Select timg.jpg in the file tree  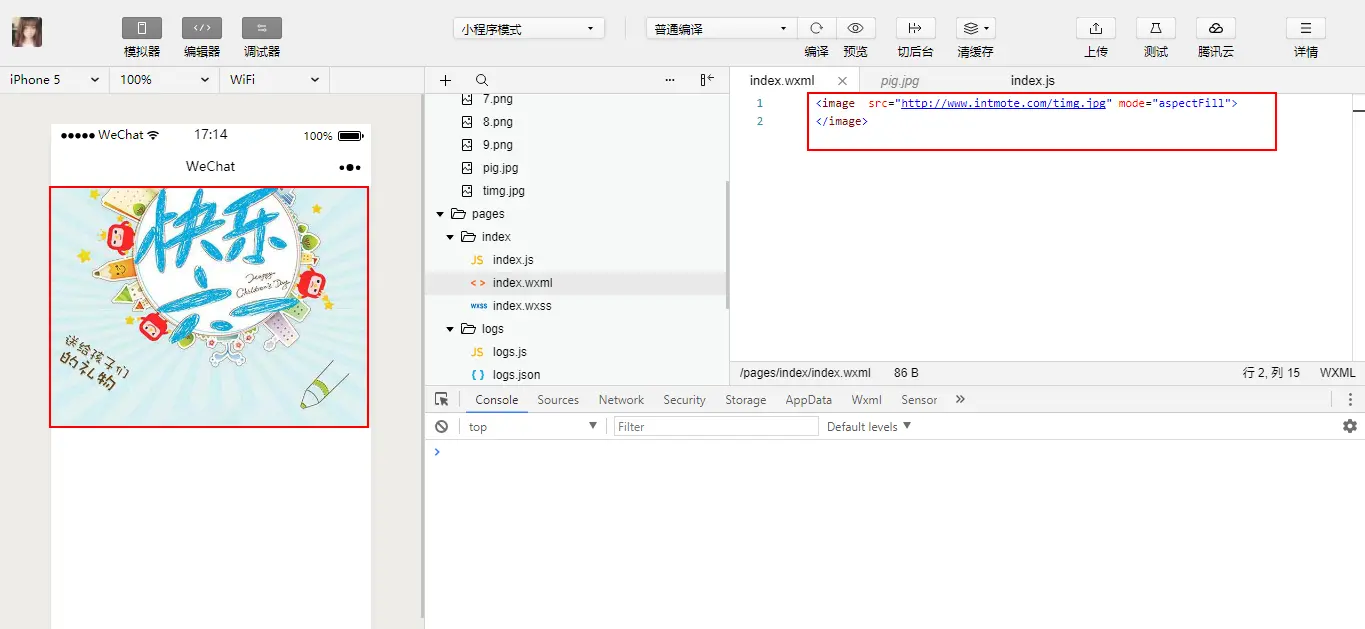503,191
